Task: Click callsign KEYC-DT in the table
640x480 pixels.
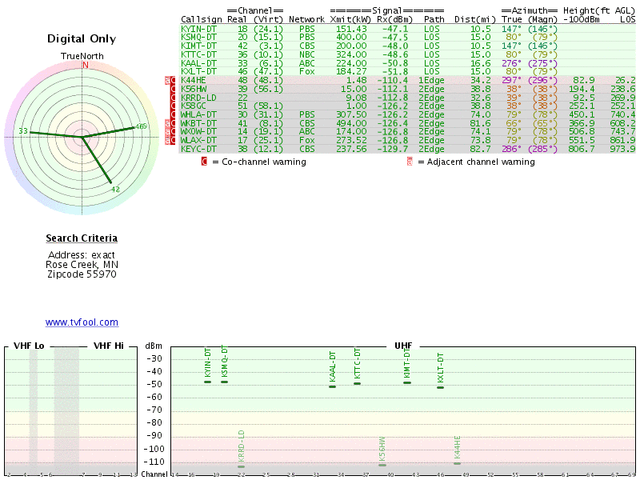Action: pyautogui.click(x=199, y=149)
